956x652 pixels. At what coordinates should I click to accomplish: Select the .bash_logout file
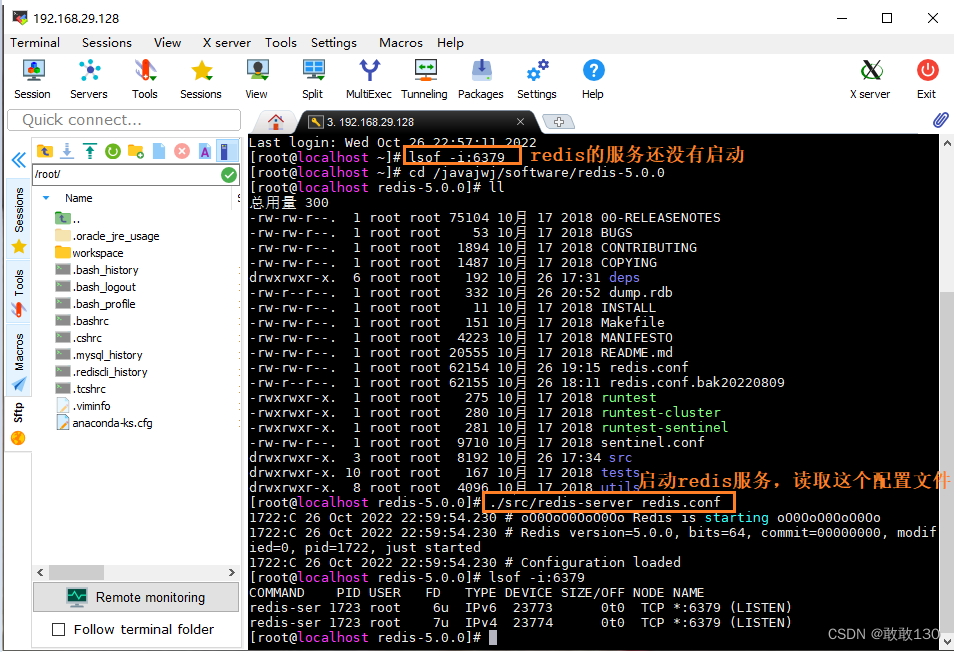[x=96, y=287]
